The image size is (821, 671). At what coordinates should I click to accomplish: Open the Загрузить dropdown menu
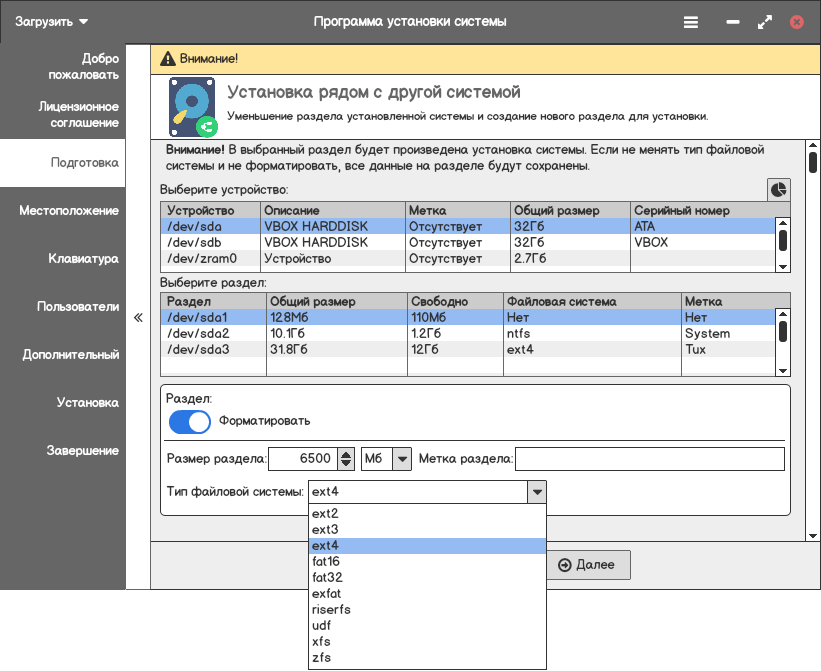click(52, 21)
